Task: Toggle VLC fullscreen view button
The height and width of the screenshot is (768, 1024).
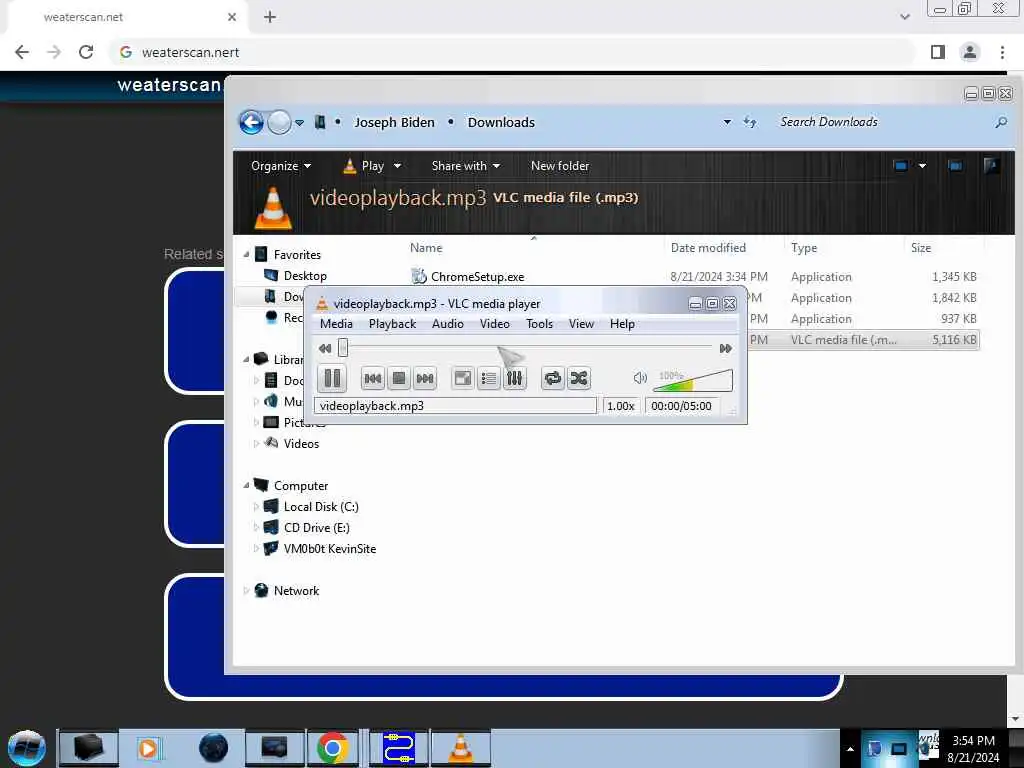Action: 462,378
